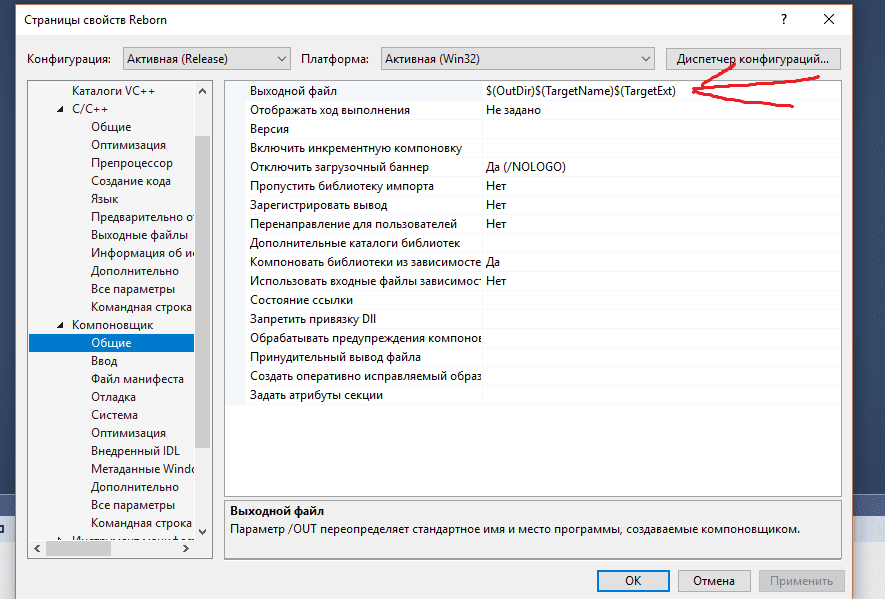The image size is (885, 599).
Task: Collapse the Компоновщик tree node
Action: (60, 325)
